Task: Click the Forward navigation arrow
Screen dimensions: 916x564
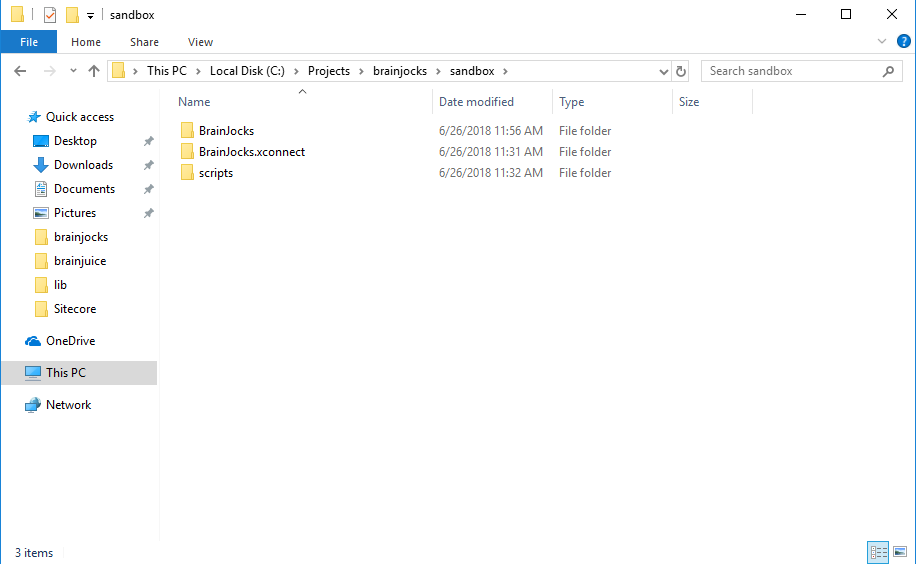Action: (50, 71)
